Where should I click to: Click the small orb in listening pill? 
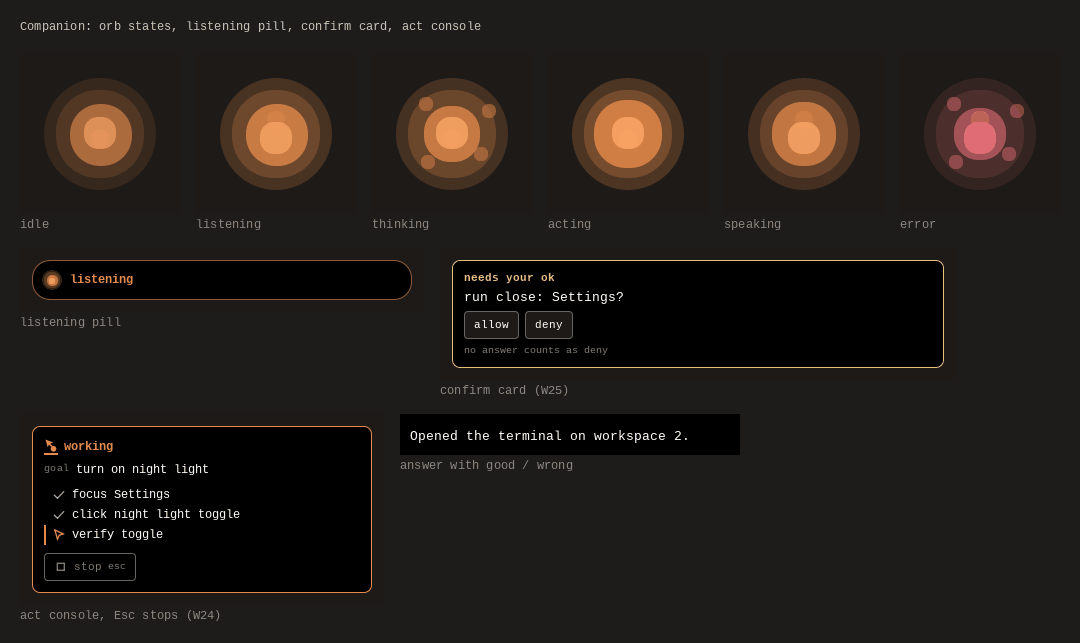pyautogui.click(x=52, y=280)
